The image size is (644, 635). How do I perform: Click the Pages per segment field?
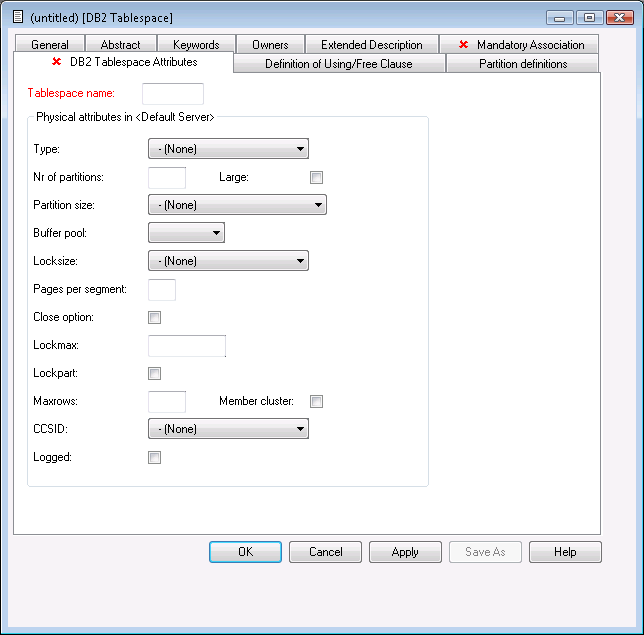tap(162, 290)
